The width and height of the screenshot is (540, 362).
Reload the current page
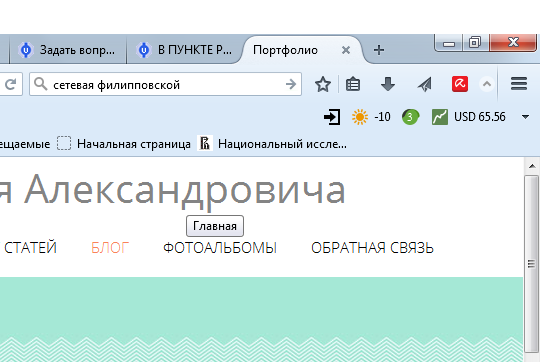click(x=10, y=84)
